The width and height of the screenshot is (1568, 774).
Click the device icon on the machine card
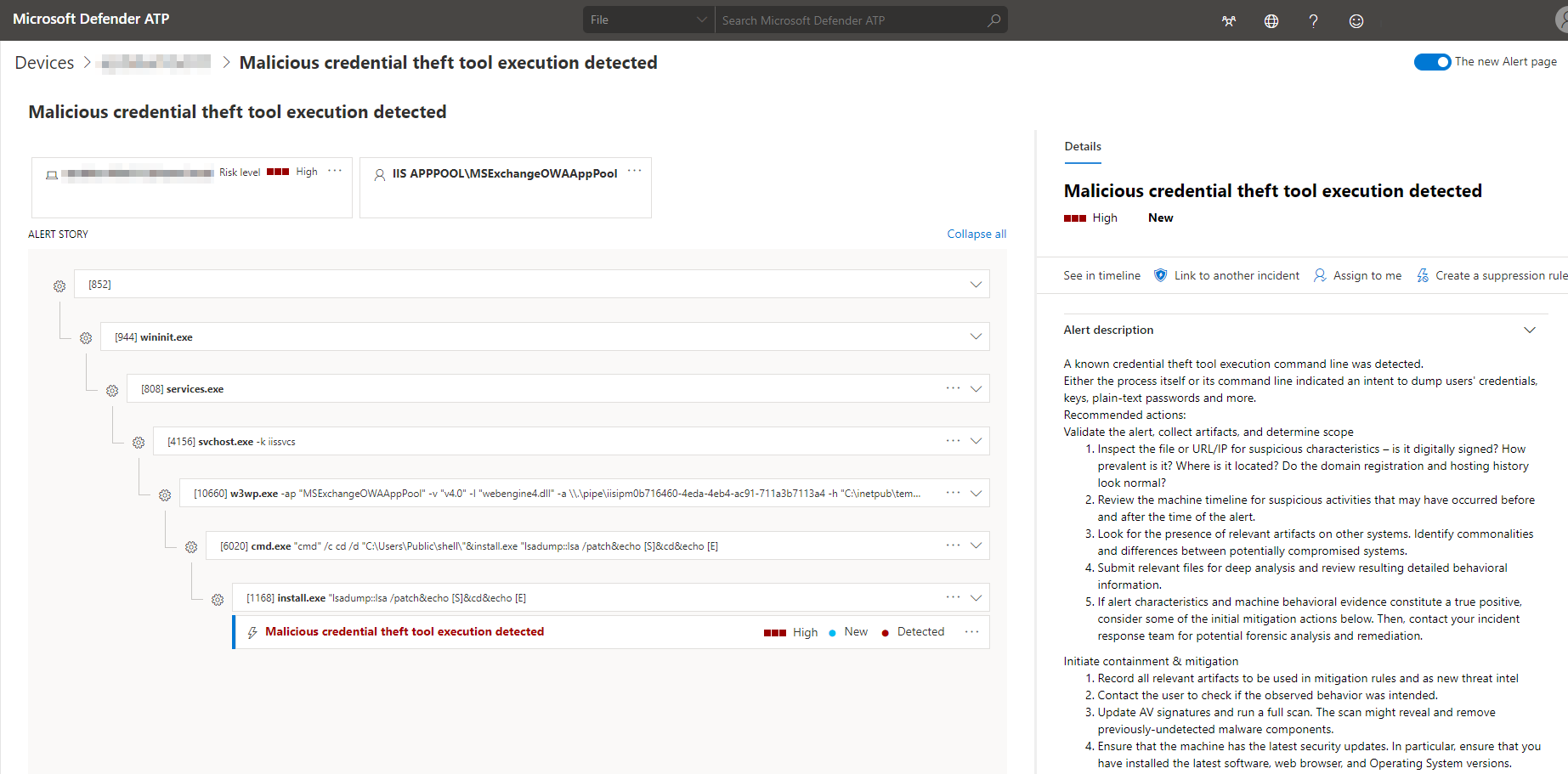pyautogui.click(x=52, y=173)
